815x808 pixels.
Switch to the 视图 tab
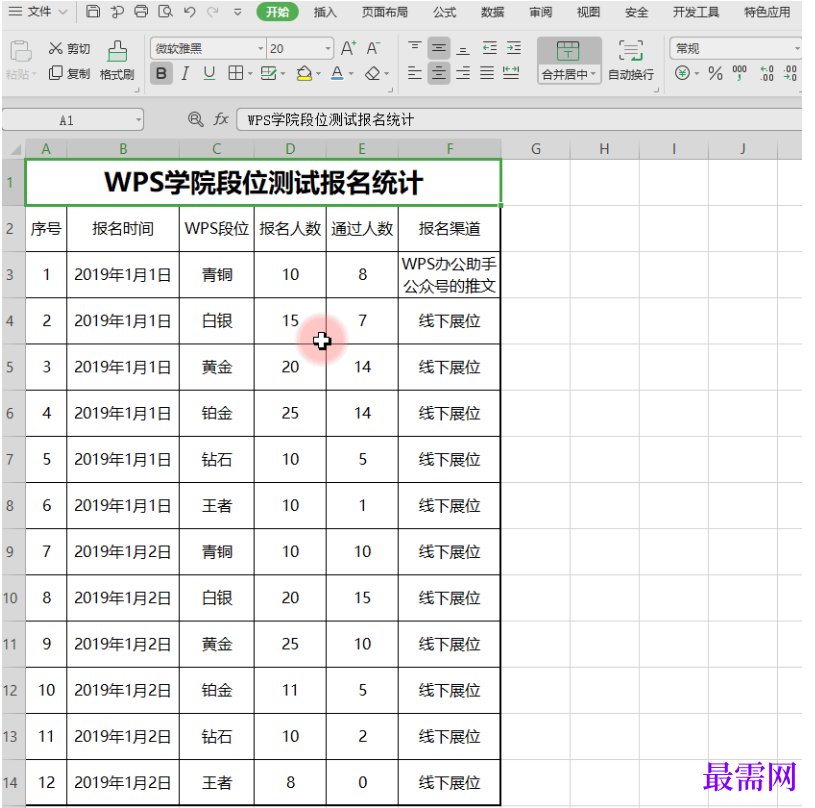pos(588,12)
